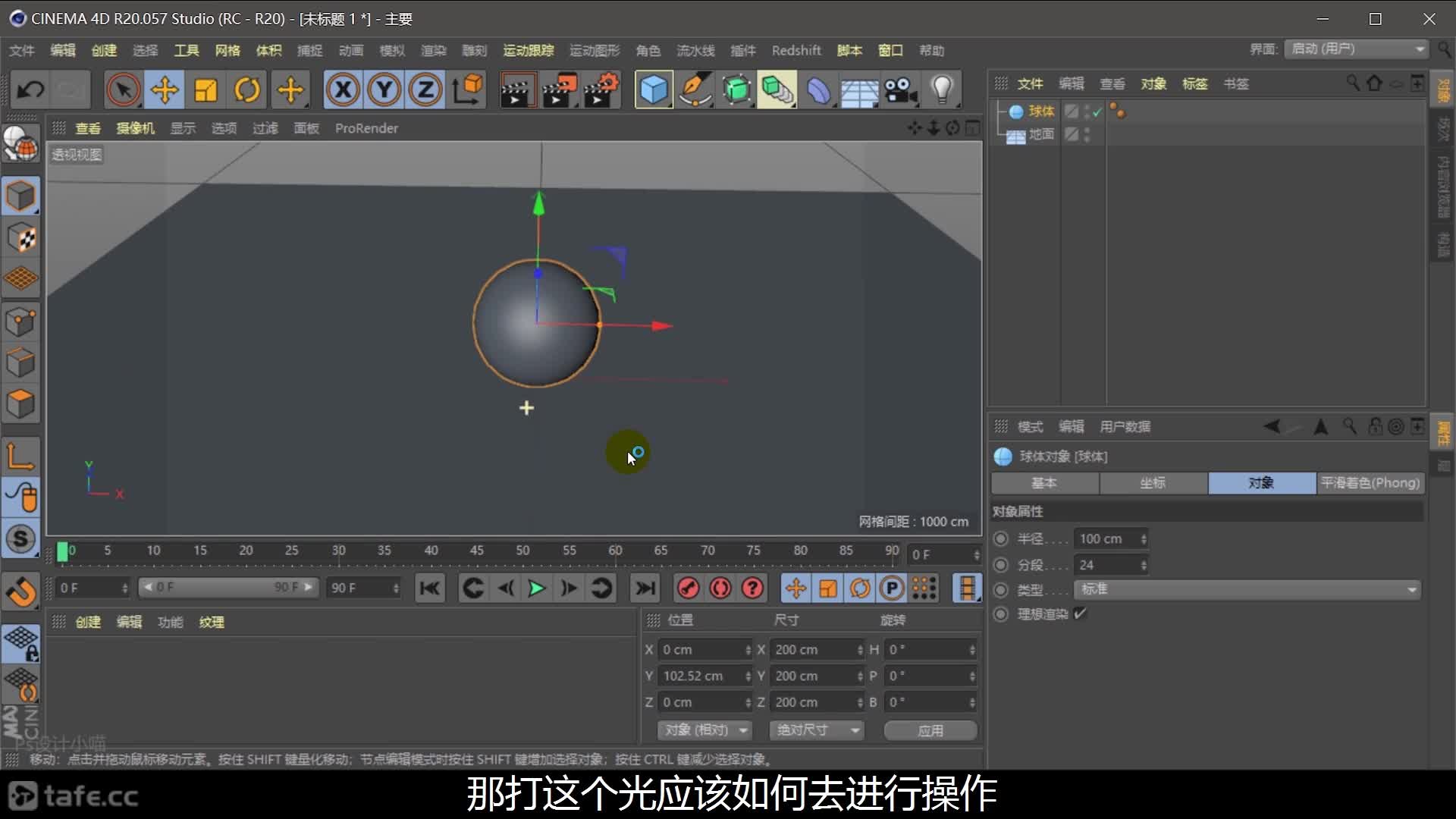The height and width of the screenshot is (819, 1456).
Task: Toggle the 半径 keyframe radio dot
Action: [x=1002, y=538]
